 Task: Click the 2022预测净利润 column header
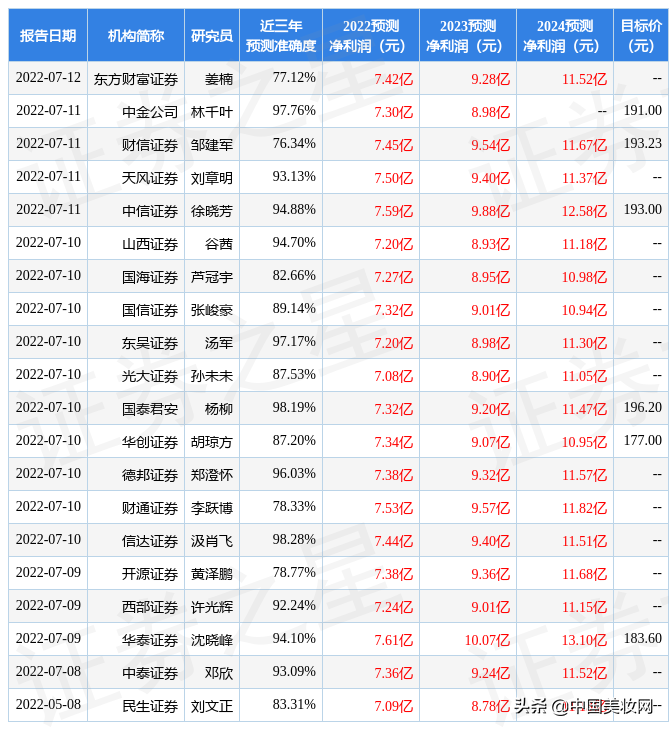371,35
